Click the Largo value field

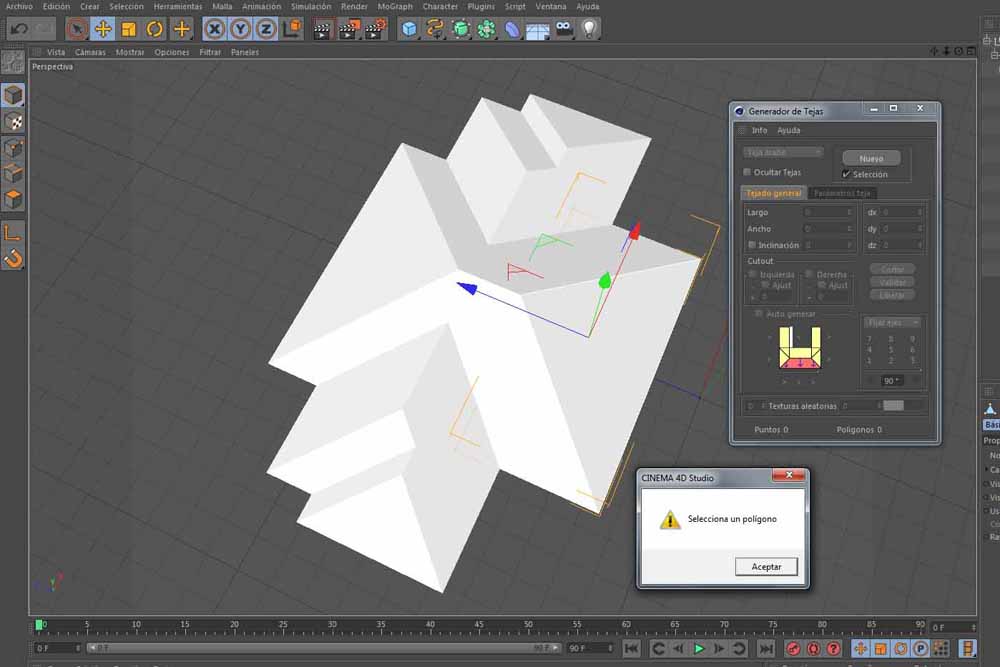click(828, 212)
